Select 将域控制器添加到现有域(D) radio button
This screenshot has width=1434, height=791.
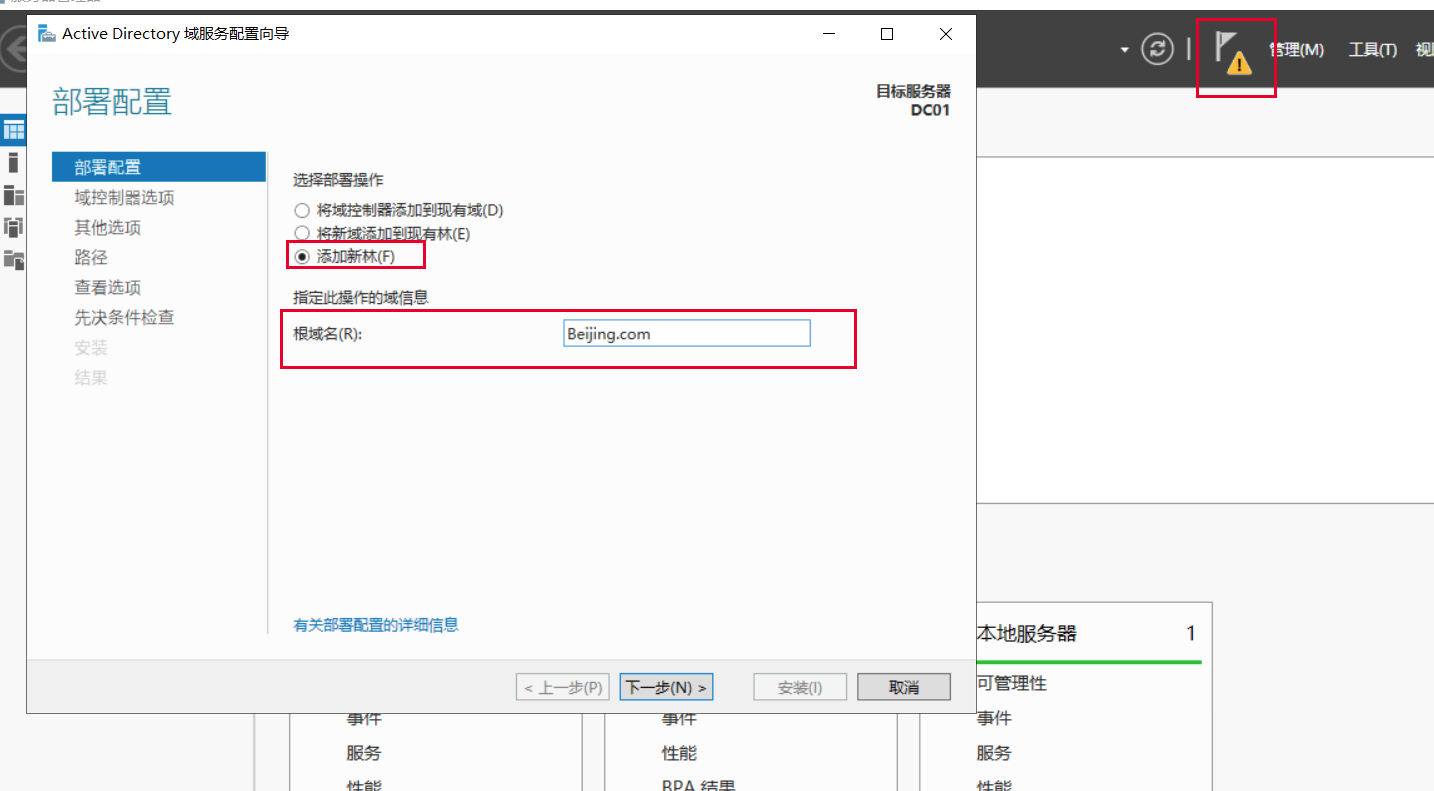point(302,211)
